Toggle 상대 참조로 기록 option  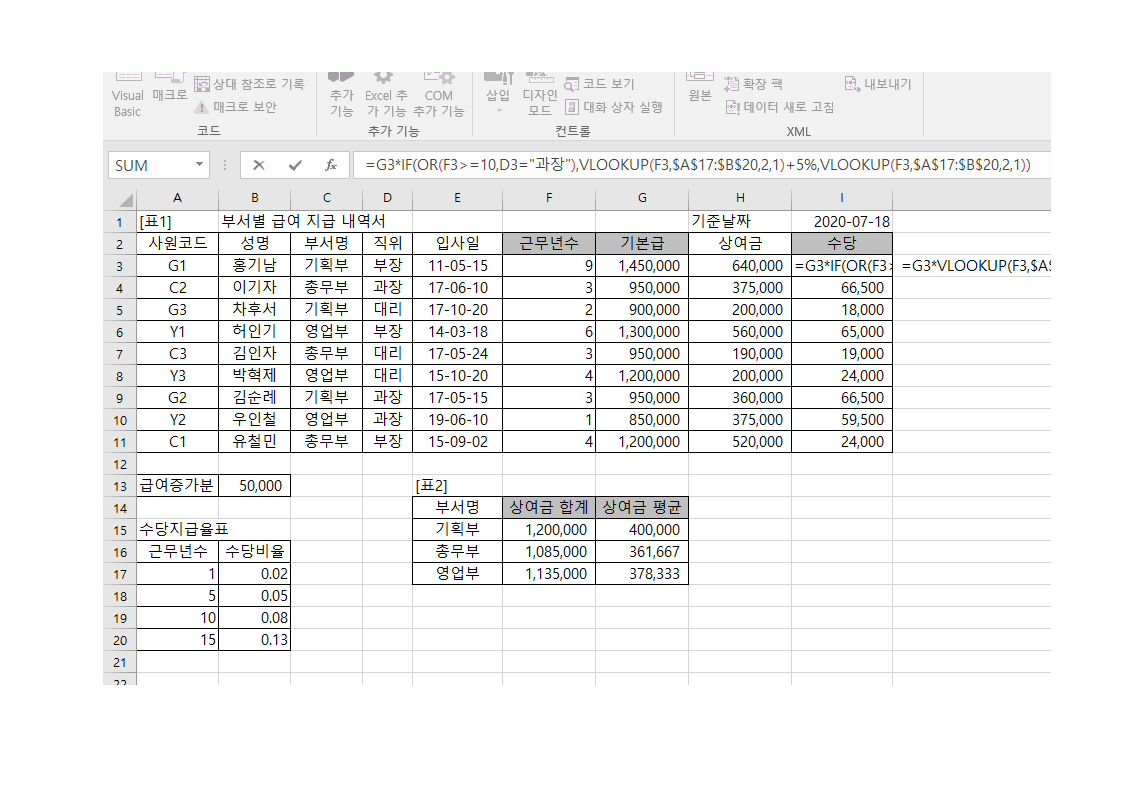(250, 84)
